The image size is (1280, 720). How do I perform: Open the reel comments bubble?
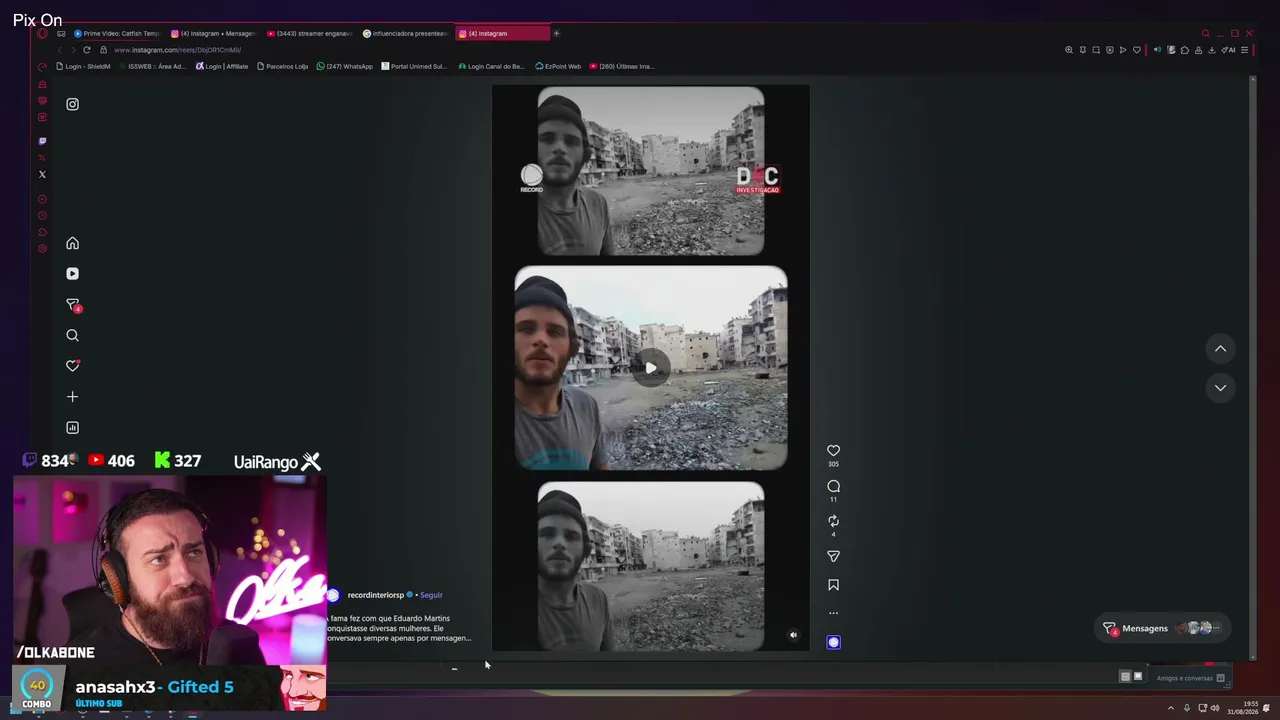tap(833, 486)
